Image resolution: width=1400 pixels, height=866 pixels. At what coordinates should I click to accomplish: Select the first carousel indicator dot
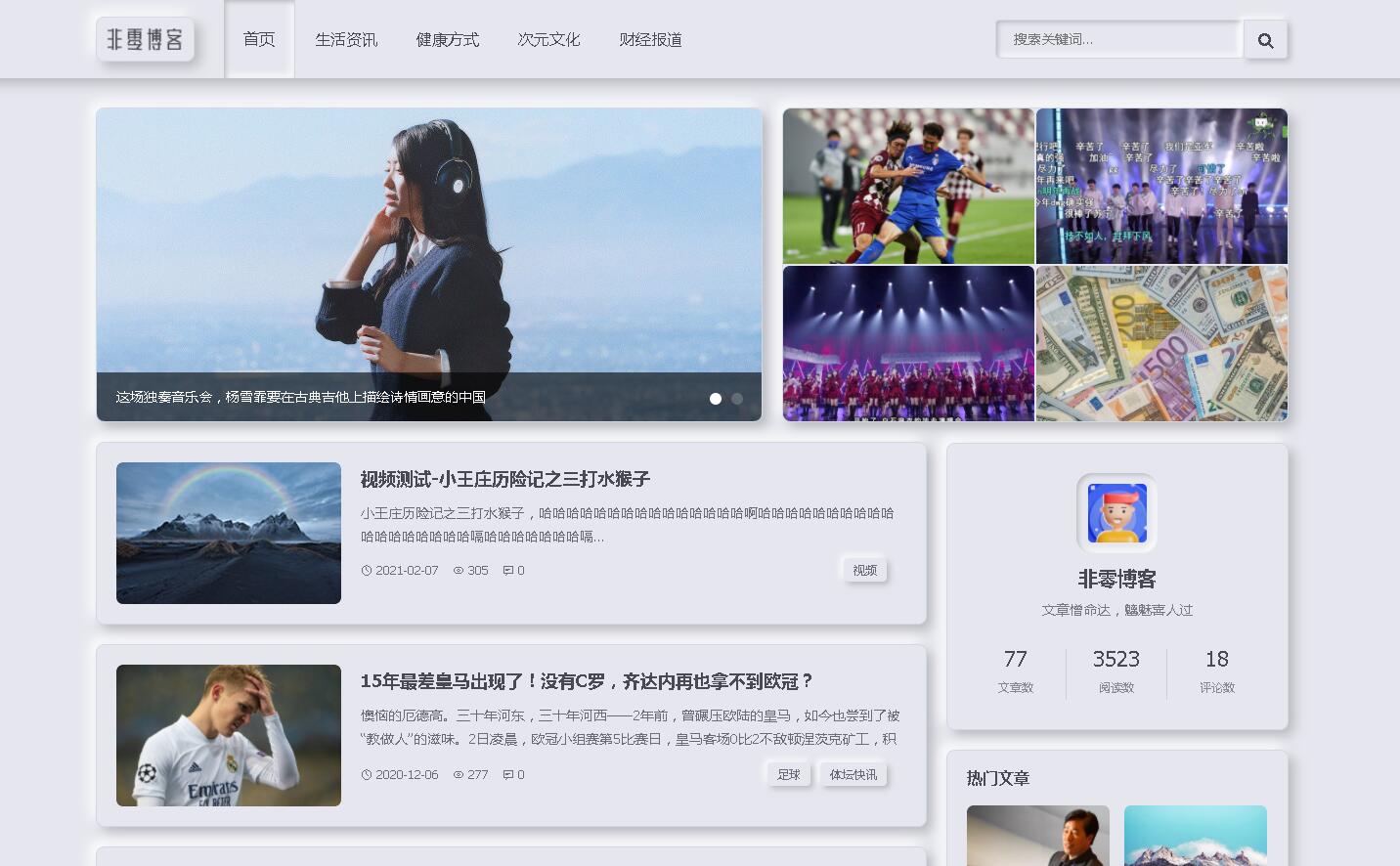[717, 399]
